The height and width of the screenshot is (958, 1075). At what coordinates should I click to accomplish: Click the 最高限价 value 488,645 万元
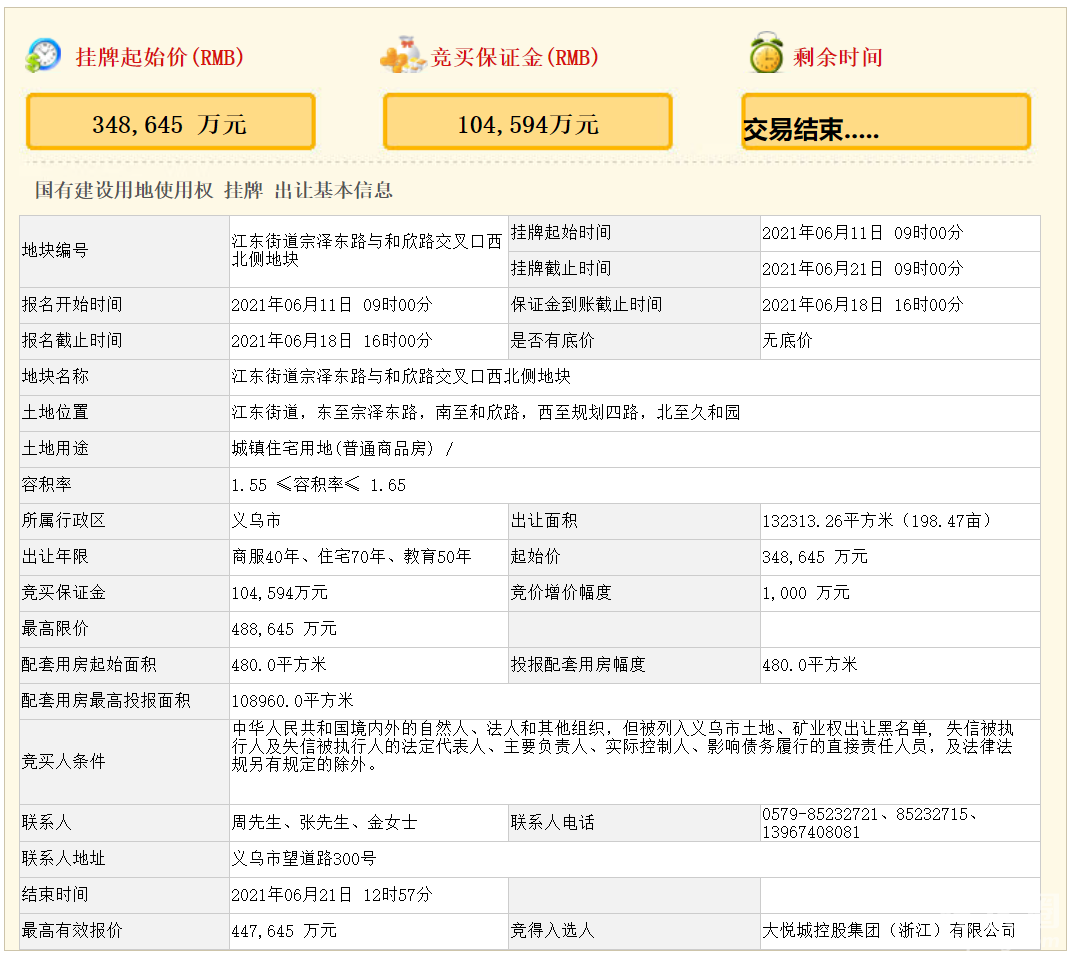pos(284,629)
